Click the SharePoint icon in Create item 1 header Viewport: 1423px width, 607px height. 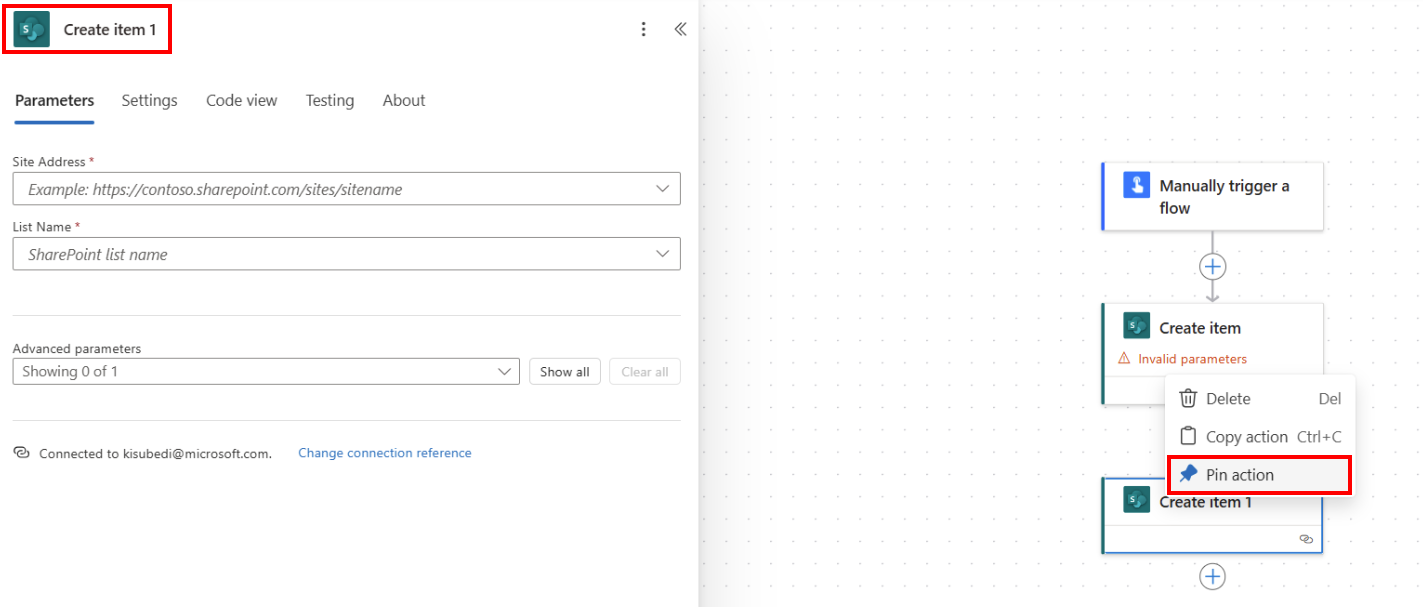[30, 29]
